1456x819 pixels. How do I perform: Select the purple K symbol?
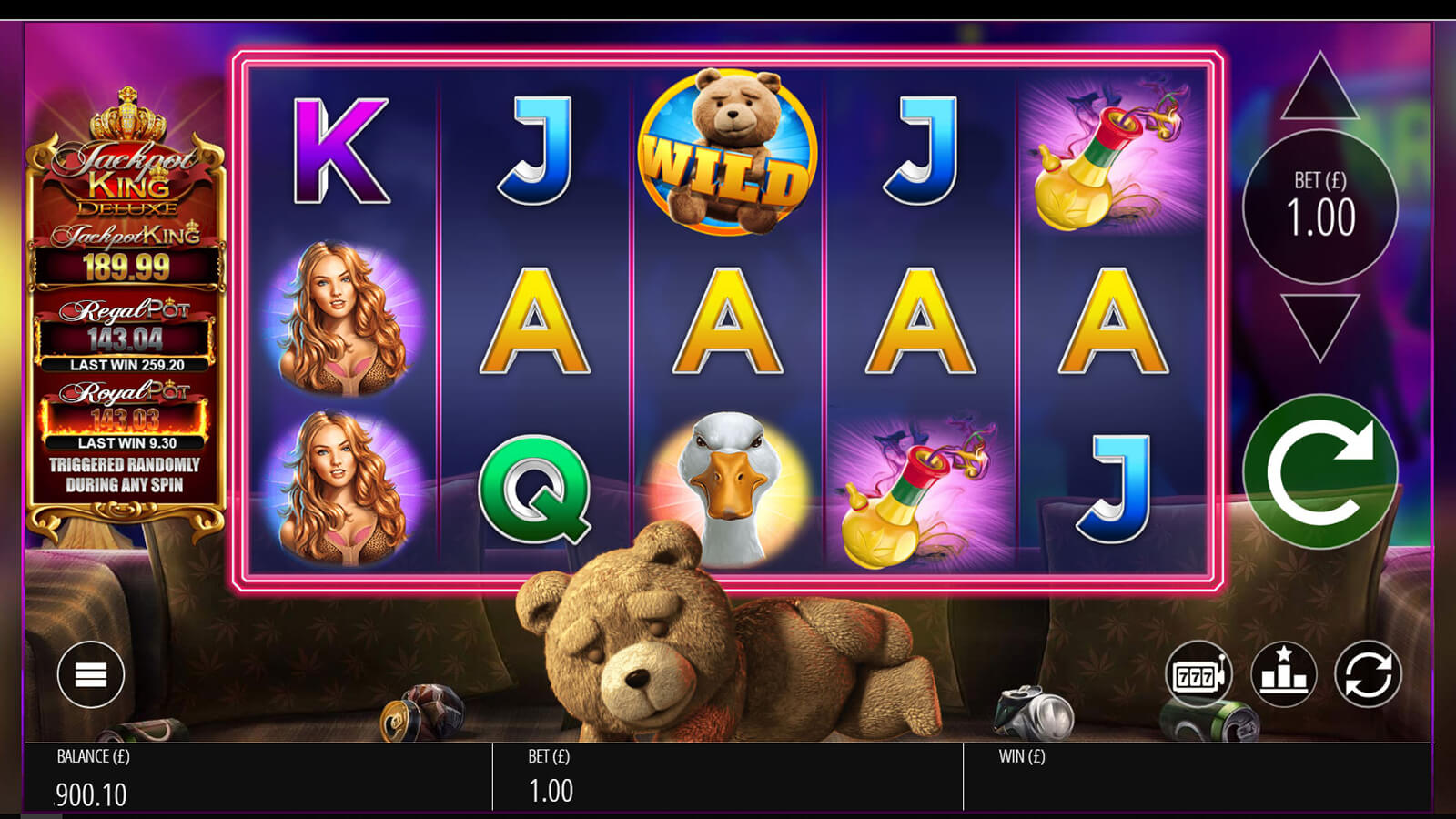coord(340,151)
